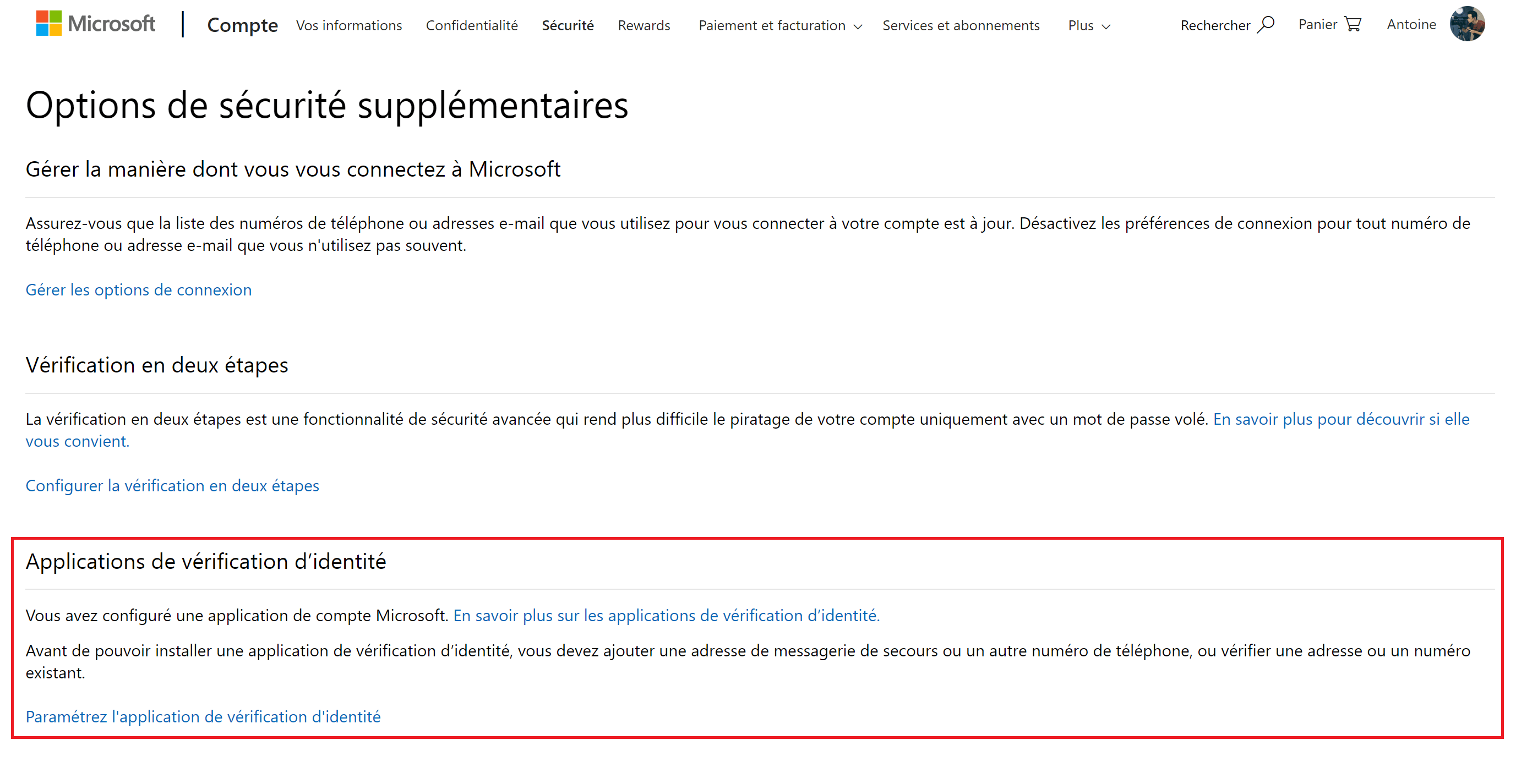Viewport: 1516px width, 784px height.
Task: Select the Sécurité tab
Action: coord(568,25)
